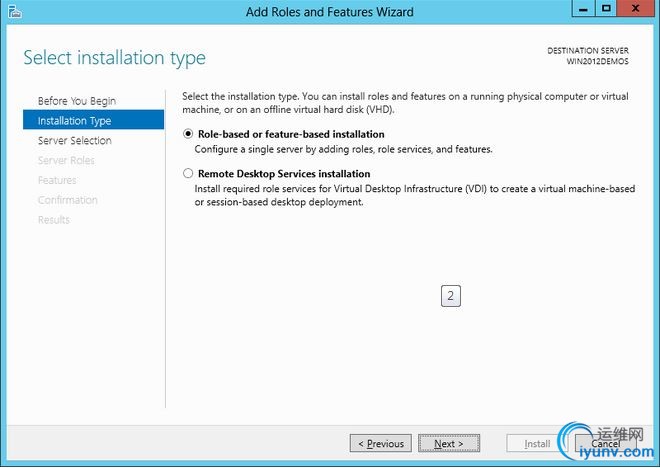Switch to the Server Selection step

tap(75, 141)
